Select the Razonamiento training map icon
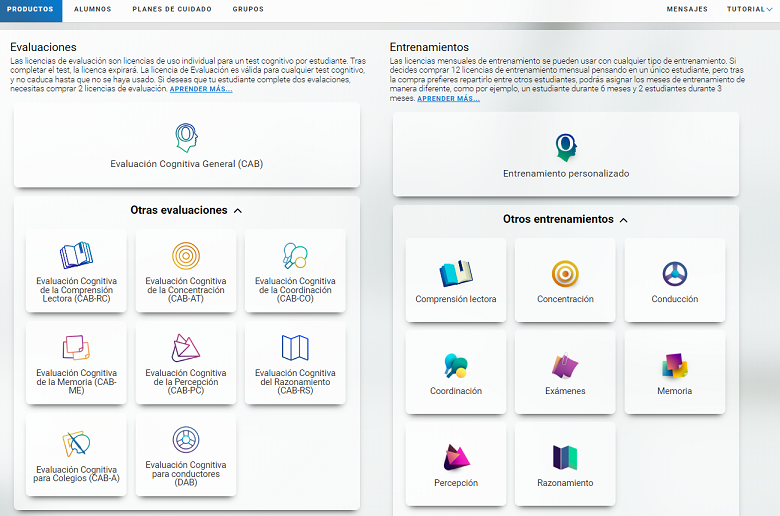 point(565,458)
